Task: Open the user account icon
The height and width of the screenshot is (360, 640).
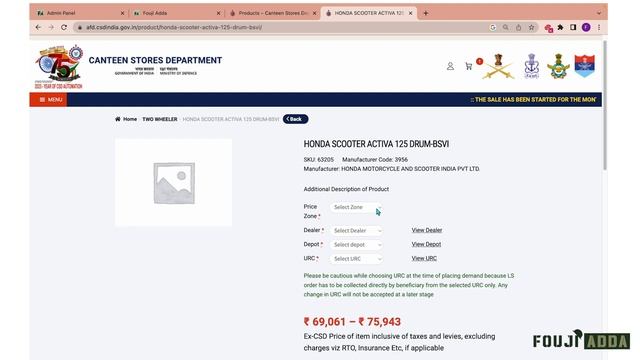Action: tap(450, 66)
